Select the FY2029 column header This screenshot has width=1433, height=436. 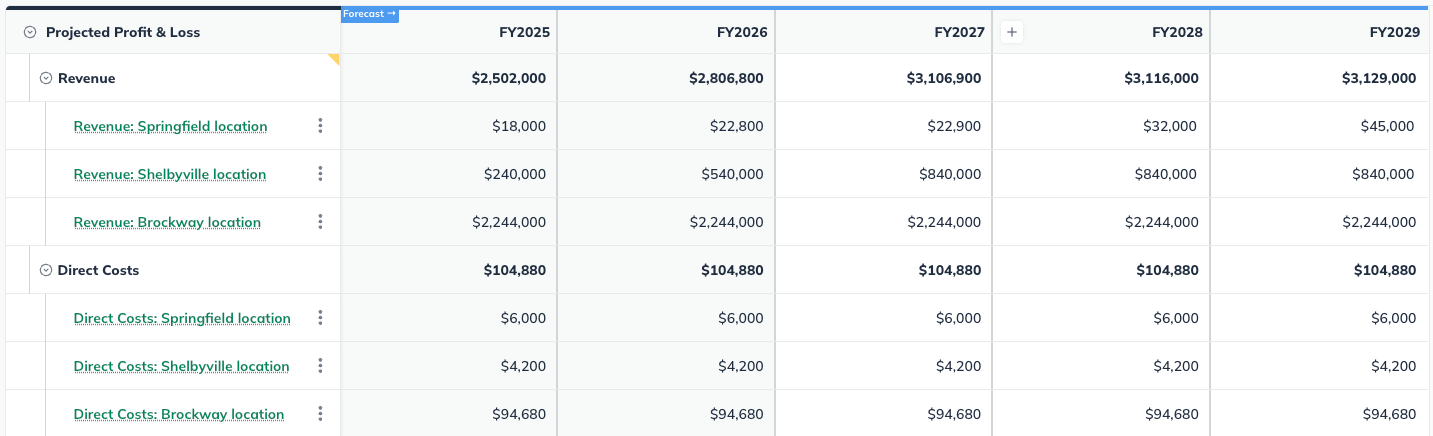click(1394, 32)
